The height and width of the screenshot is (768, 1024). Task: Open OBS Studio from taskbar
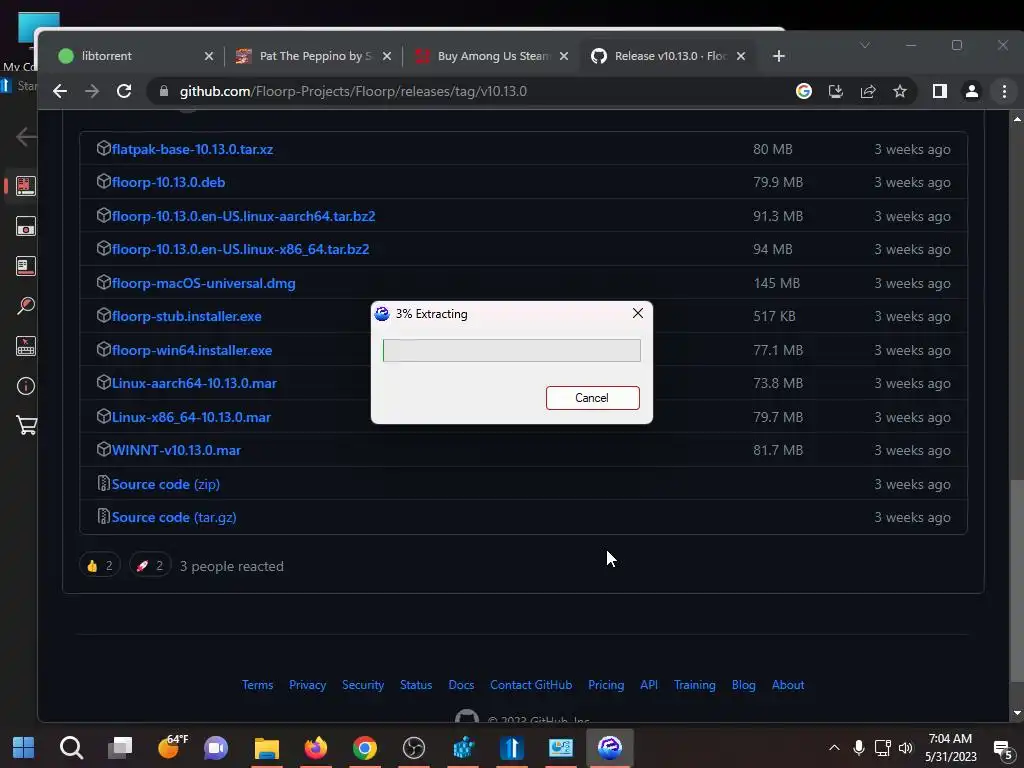click(x=414, y=748)
